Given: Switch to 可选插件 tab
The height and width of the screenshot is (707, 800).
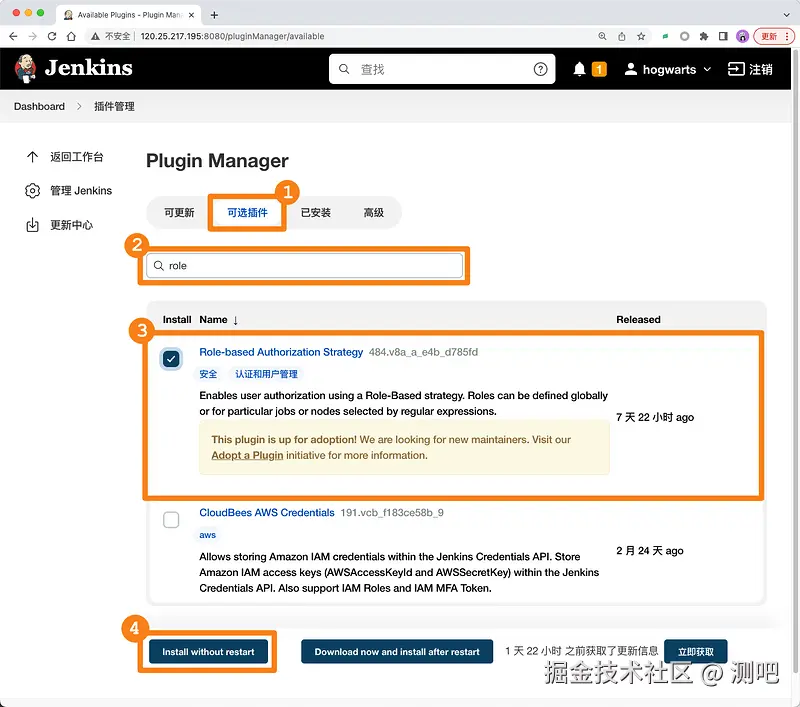Looking at the screenshot, I should click(x=247, y=213).
